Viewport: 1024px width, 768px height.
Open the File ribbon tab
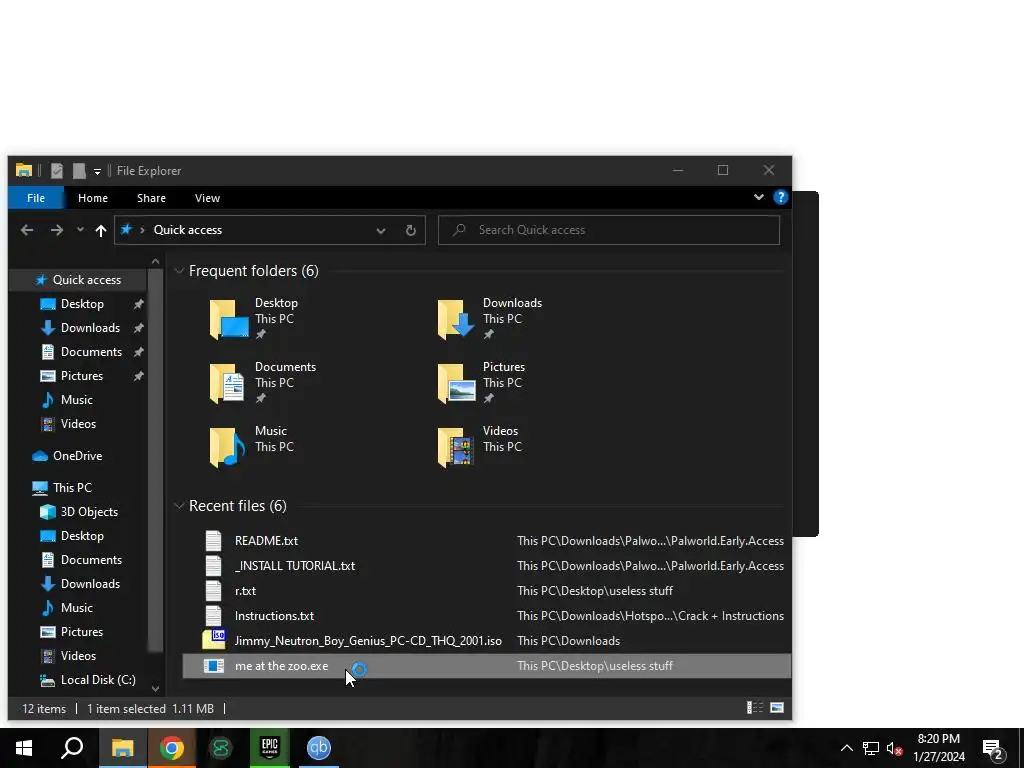(36, 198)
